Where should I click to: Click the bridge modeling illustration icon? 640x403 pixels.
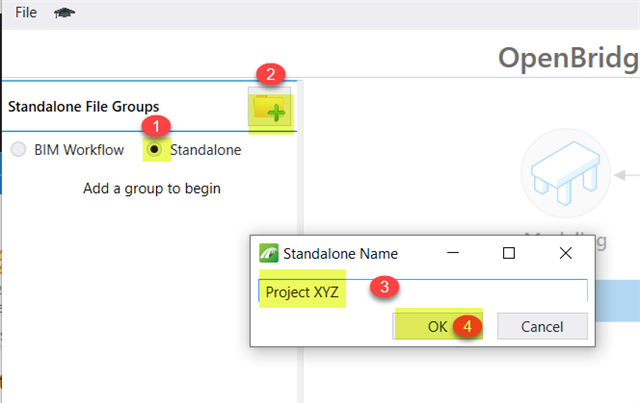565,173
